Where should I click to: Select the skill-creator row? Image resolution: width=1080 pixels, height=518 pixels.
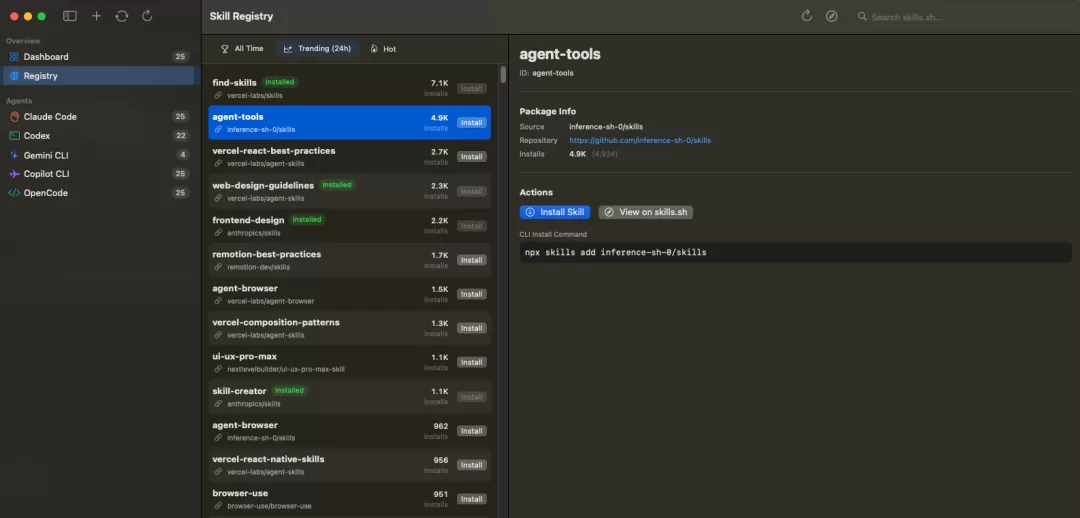tap(349, 396)
